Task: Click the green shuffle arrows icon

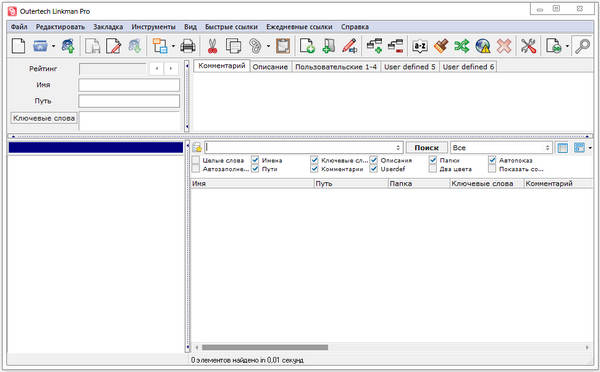Action: pos(461,46)
